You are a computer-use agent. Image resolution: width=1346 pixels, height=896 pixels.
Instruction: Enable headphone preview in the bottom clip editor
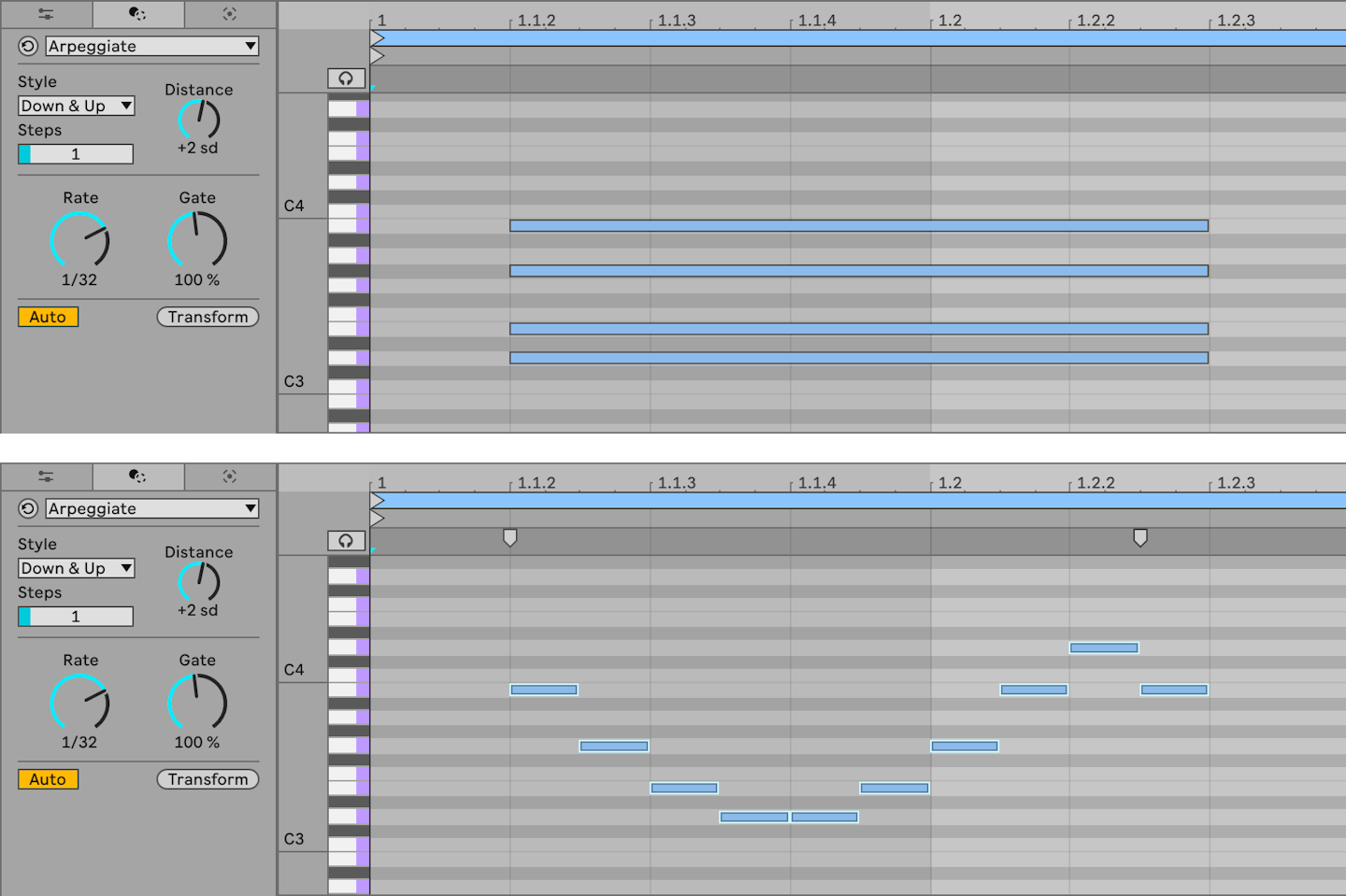point(347,540)
